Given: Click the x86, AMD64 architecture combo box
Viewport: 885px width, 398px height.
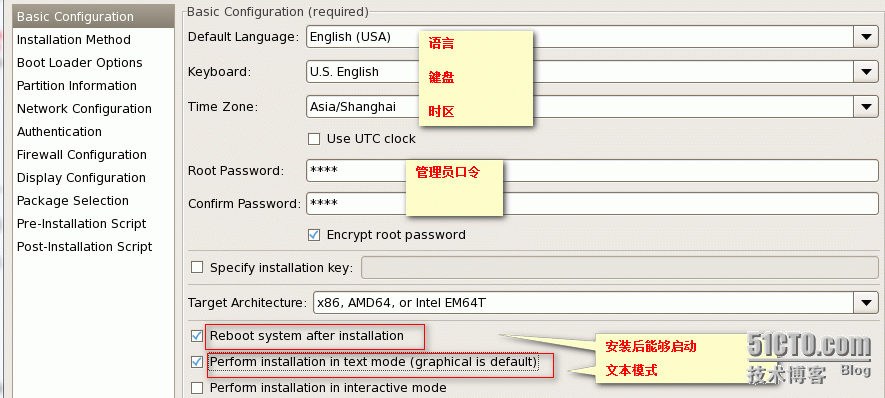Looking at the screenshot, I should 595,303.
